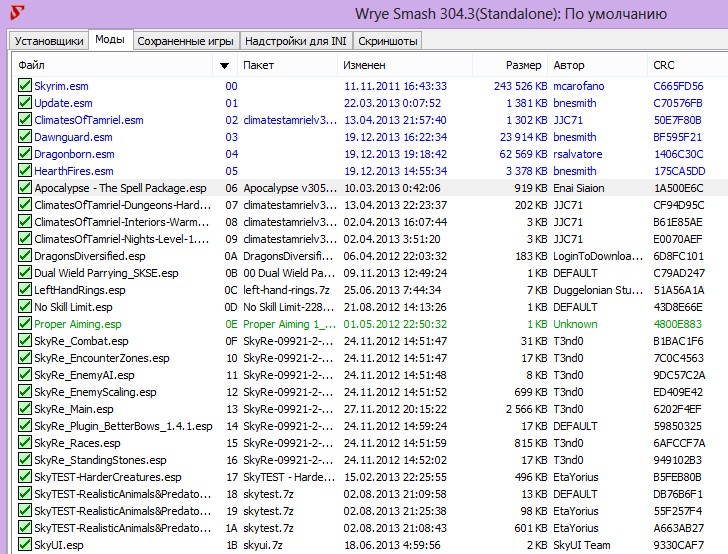The height and width of the screenshot is (554, 728).
Task: Click author Enai Siaion cell
Action: pyautogui.click(x=578, y=188)
